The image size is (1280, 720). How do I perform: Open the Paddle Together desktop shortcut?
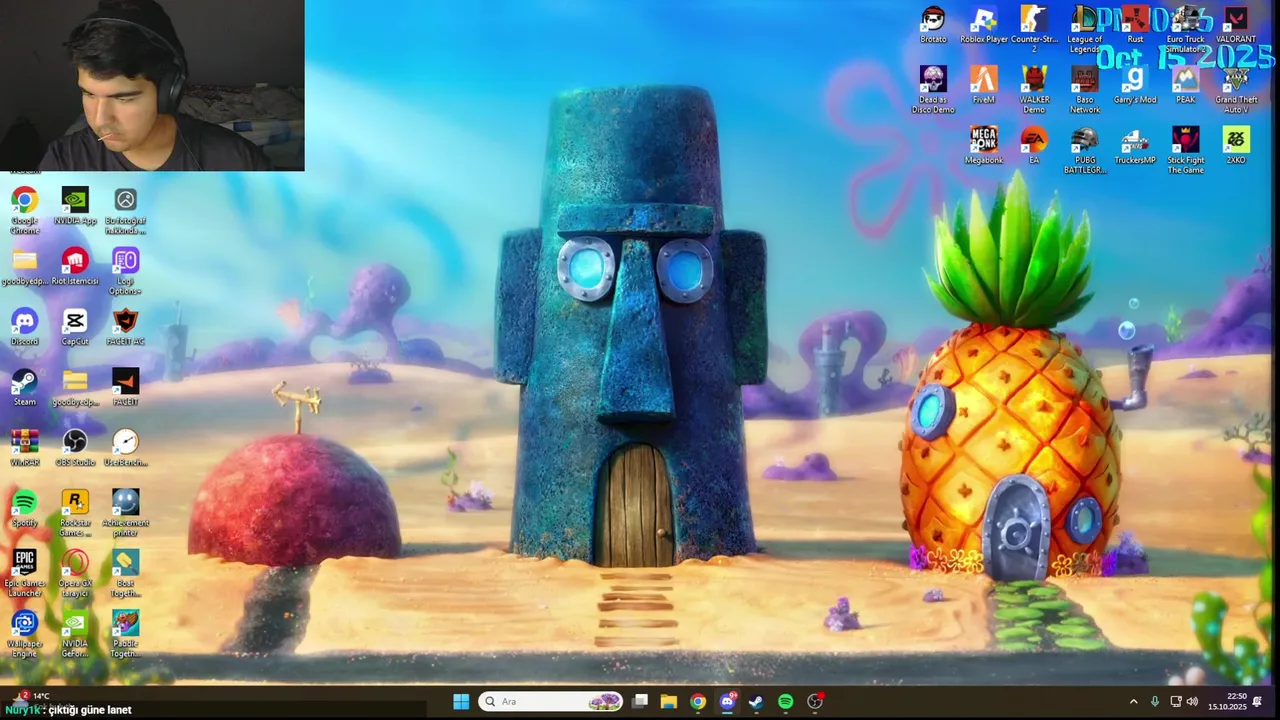[125, 635]
